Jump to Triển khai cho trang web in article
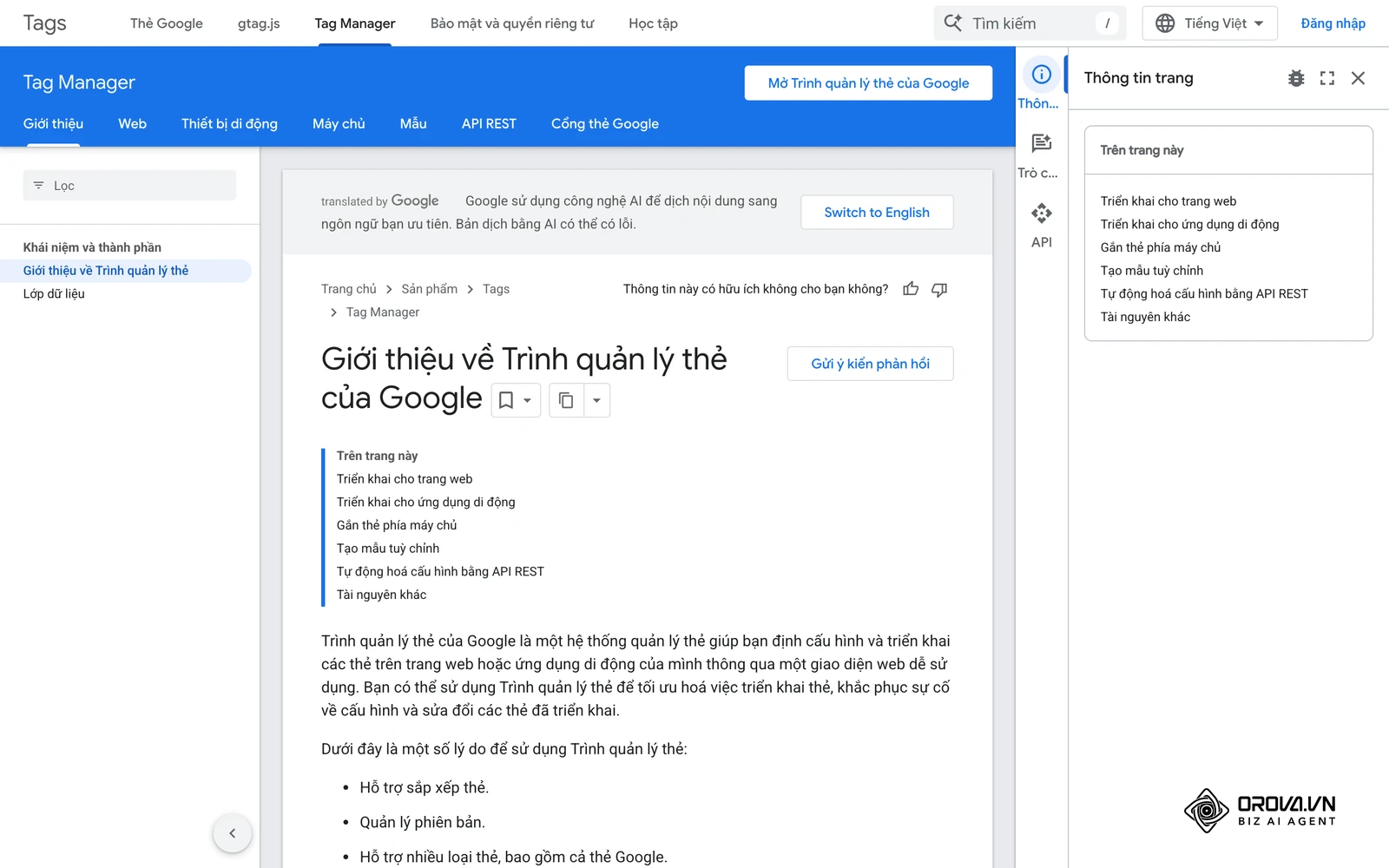Image resolution: width=1389 pixels, height=868 pixels. (405, 479)
